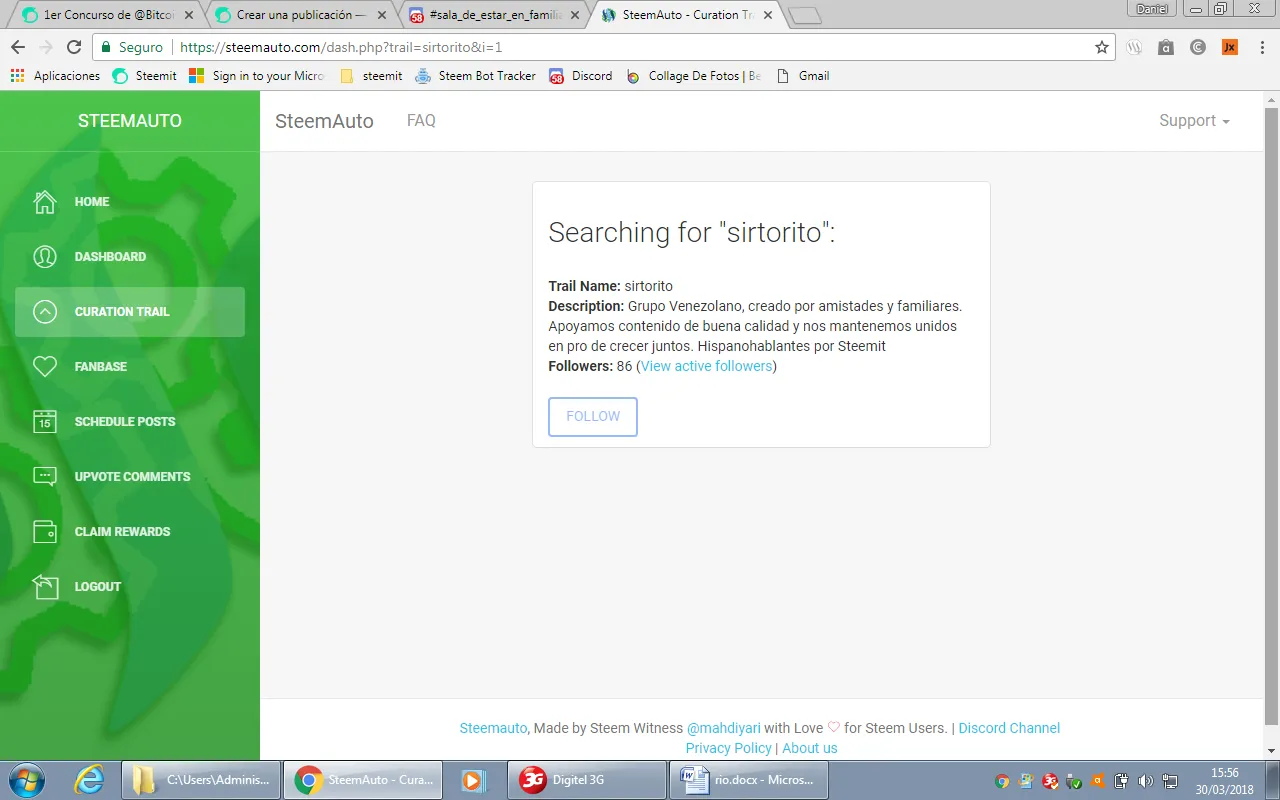1280x800 pixels.
Task: Click the Chrome icon in system tray
Action: (1002, 781)
